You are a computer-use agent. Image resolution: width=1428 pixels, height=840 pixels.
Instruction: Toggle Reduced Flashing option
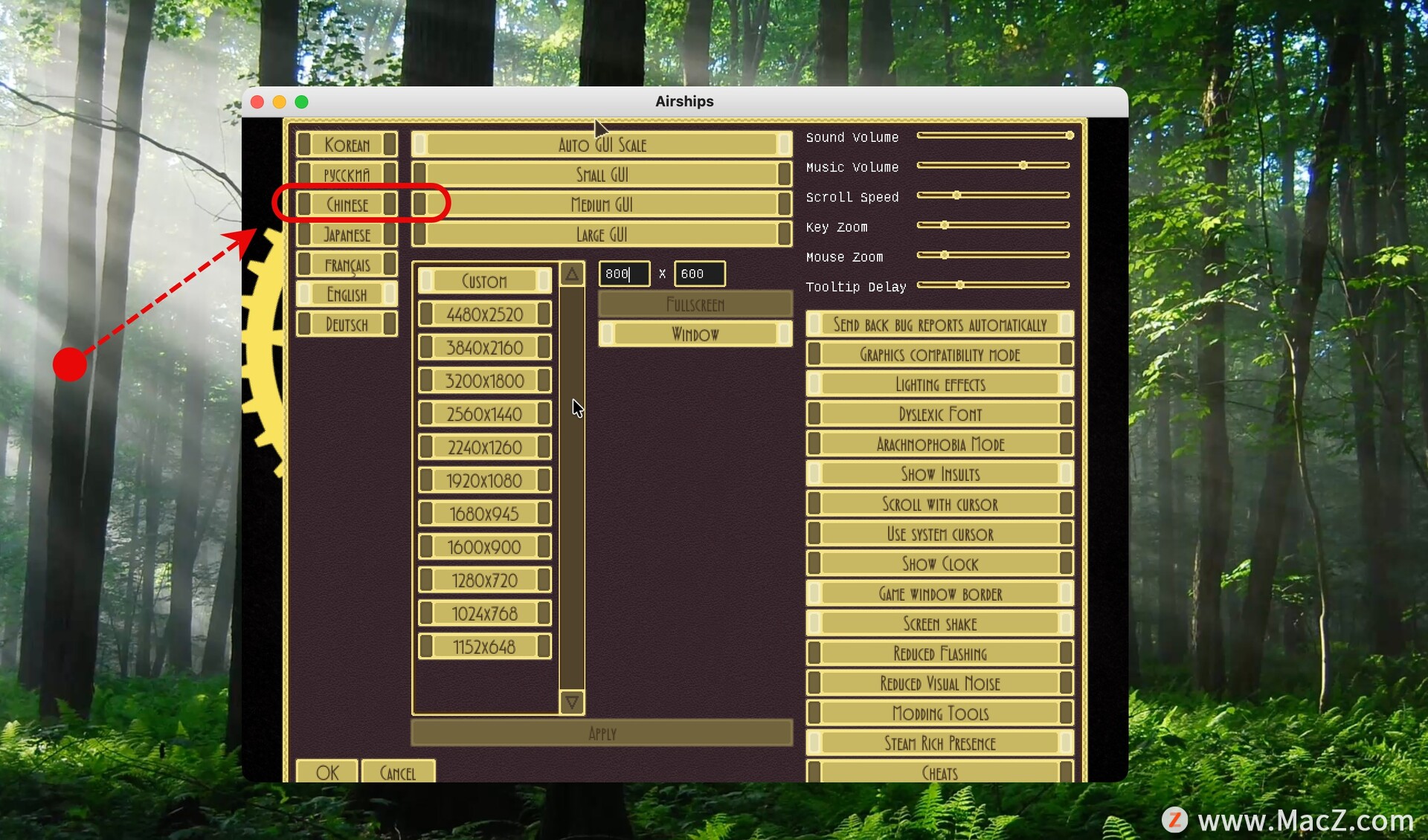(939, 653)
